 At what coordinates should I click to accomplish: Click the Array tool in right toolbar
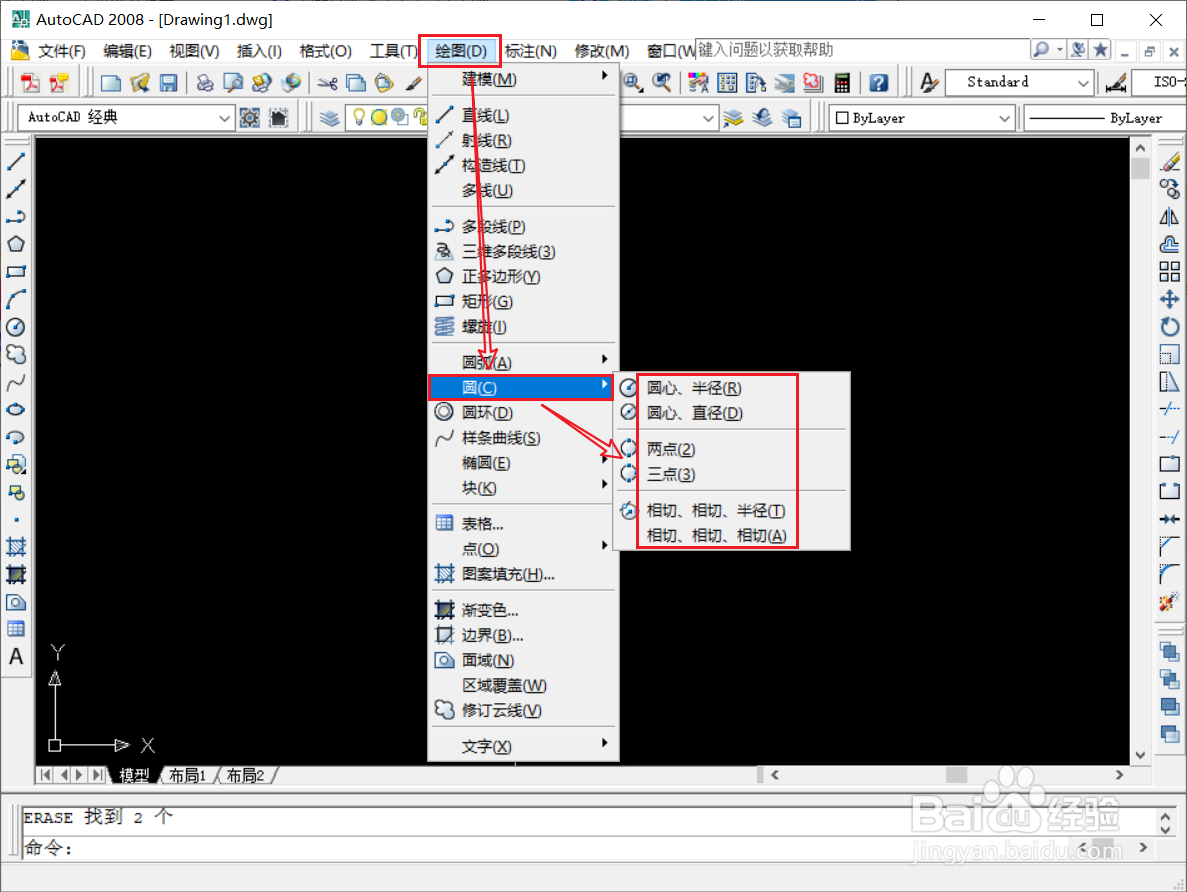1170,272
